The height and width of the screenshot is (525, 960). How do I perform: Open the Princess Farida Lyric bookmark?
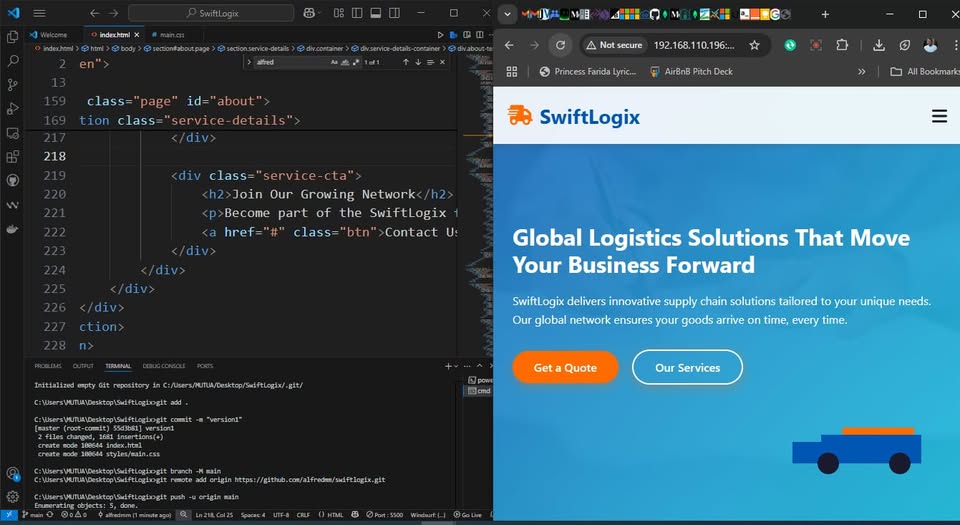587,72
